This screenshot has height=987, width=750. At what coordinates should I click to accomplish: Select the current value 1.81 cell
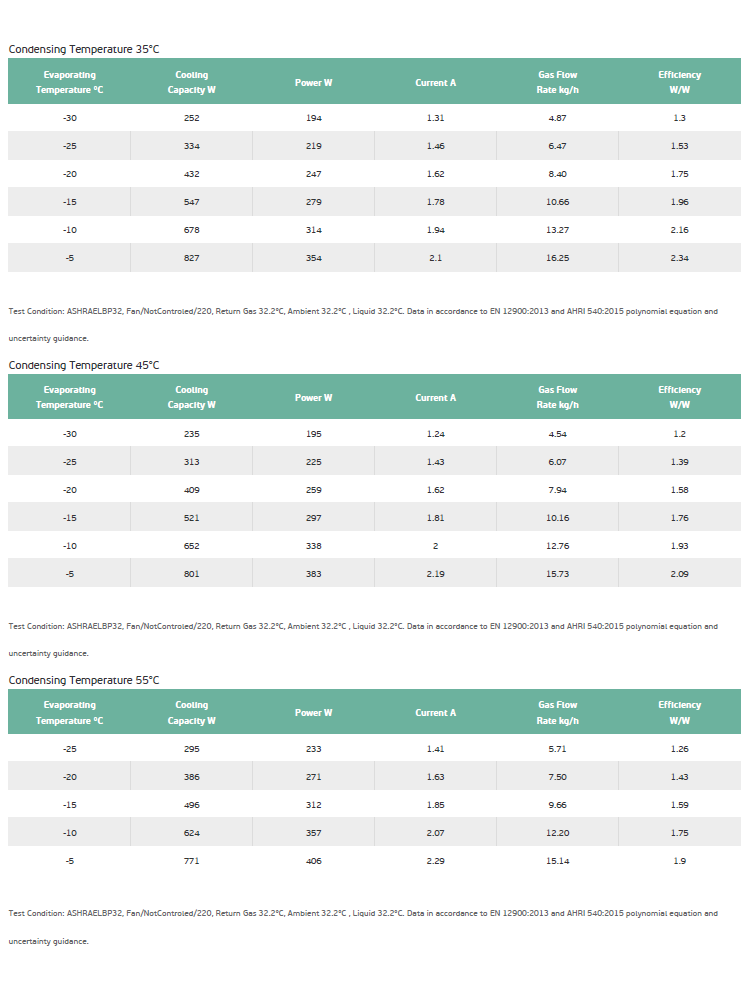435,517
